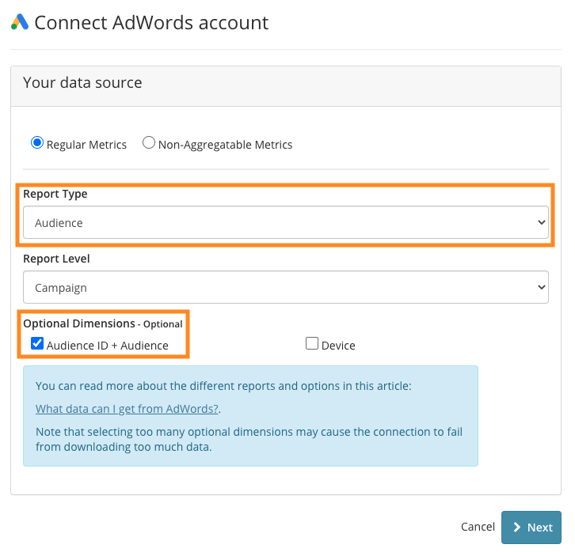Click the Google Ads logo icon

20,22
